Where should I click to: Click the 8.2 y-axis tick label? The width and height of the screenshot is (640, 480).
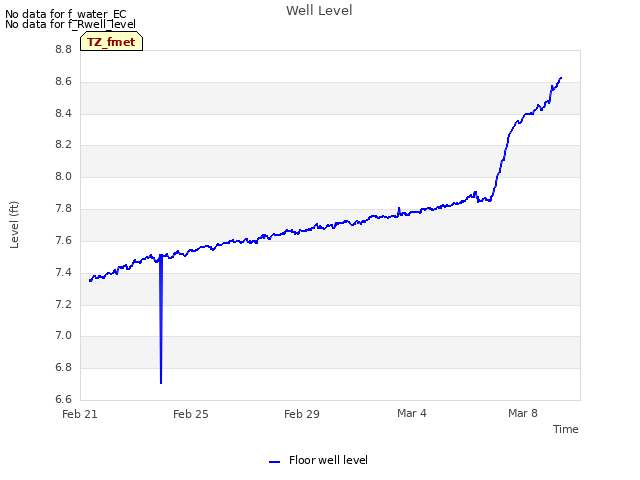pos(63,145)
